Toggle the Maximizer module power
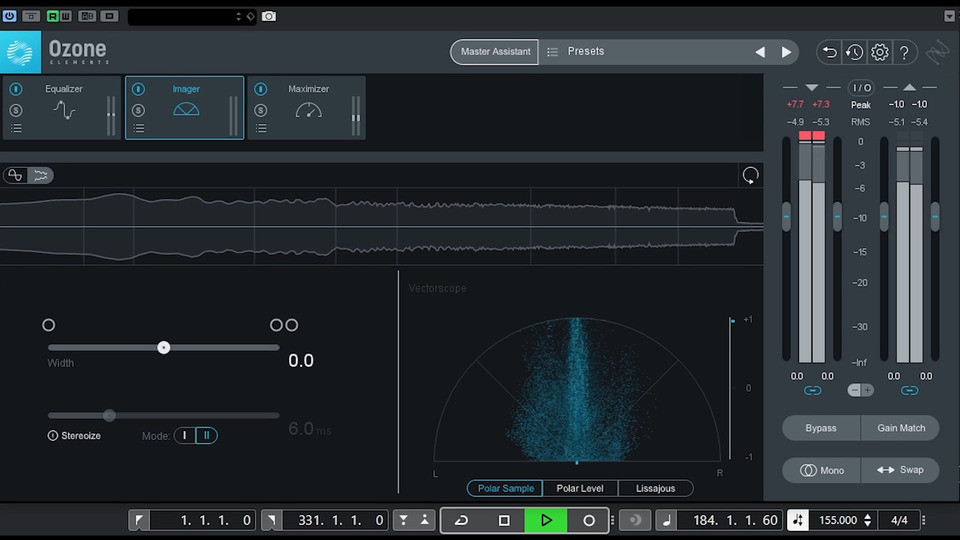The height and width of the screenshot is (540, 960). click(x=261, y=89)
